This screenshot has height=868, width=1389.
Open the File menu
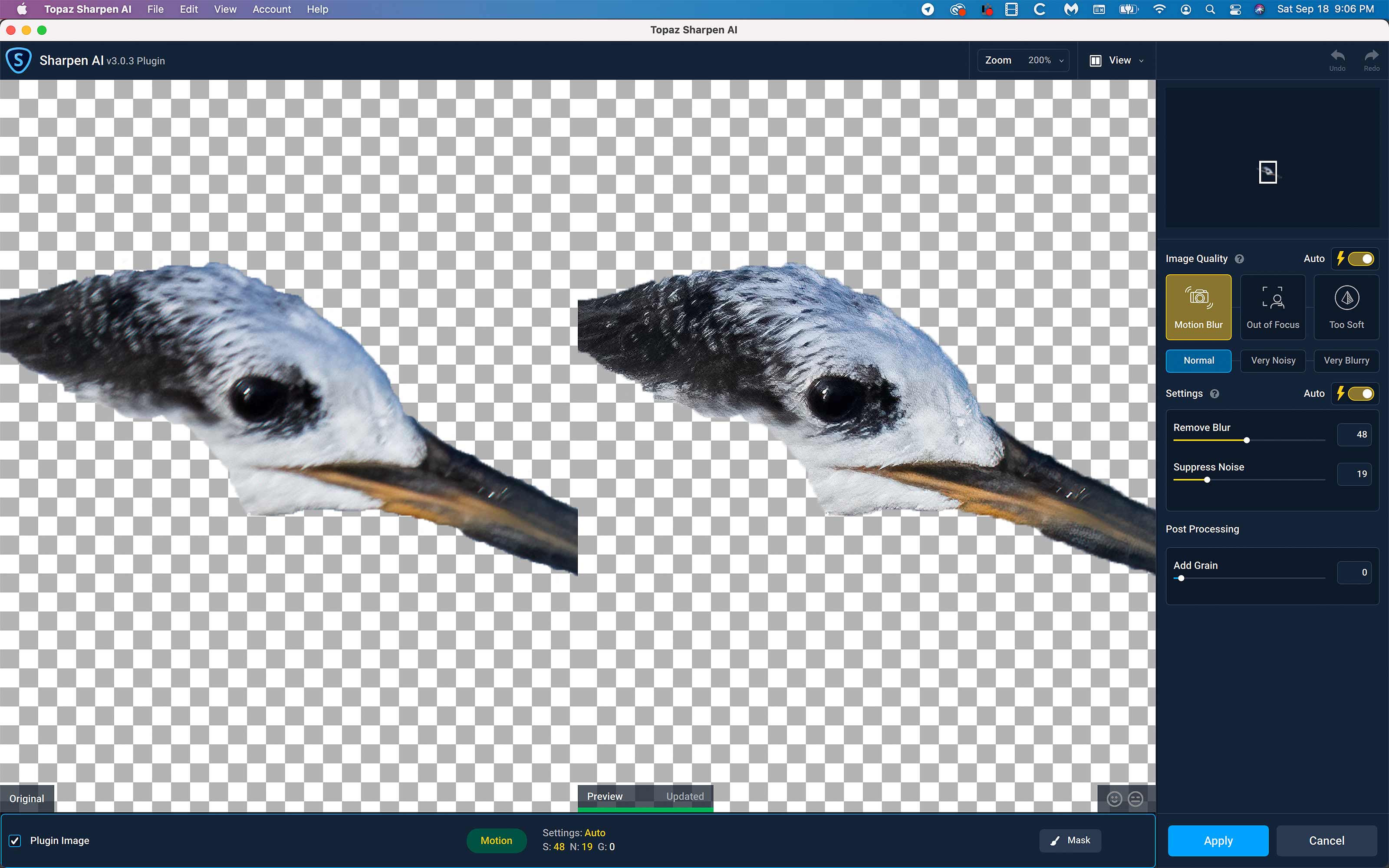[x=155, y=9]
